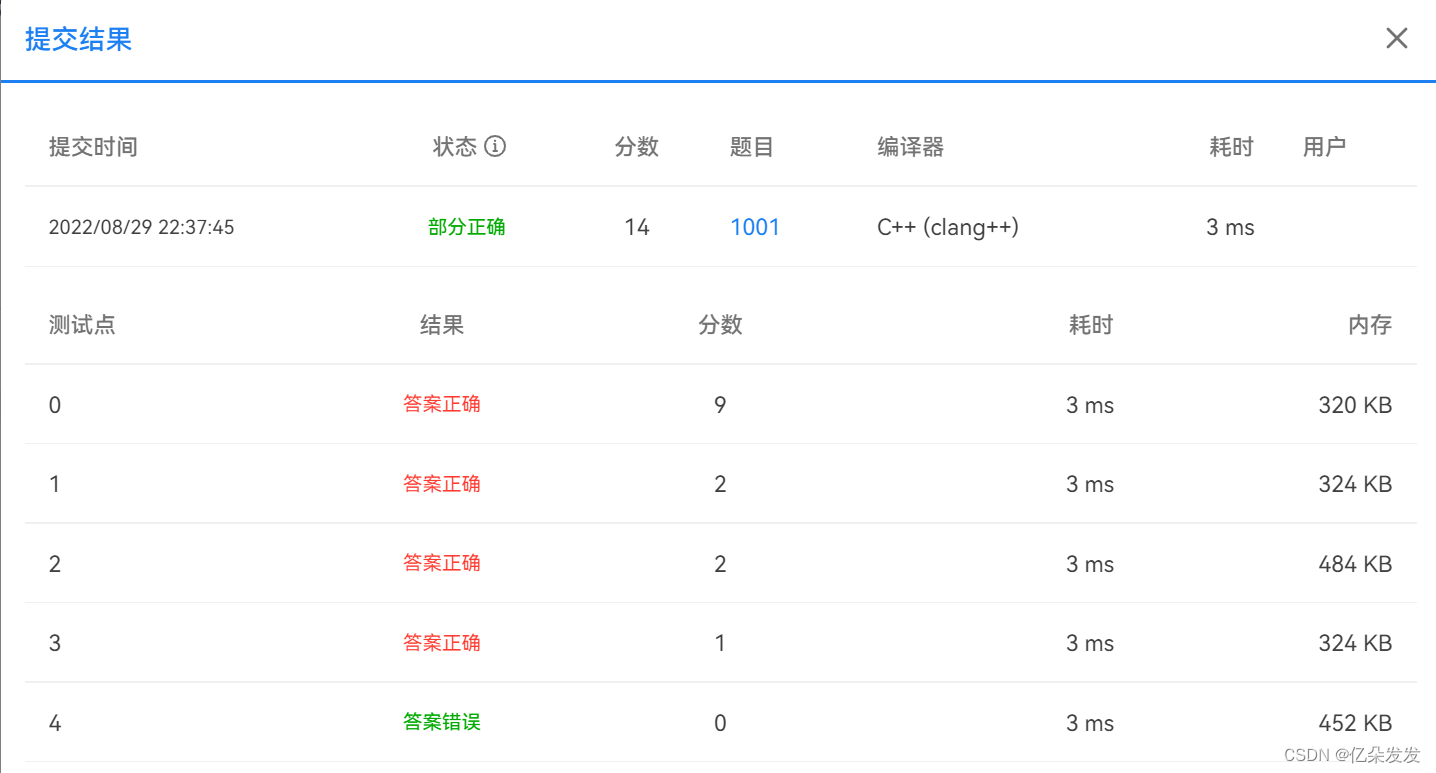Click test point number 2
The height and width of the screenshot is (773, 1436).
(55, 564)
